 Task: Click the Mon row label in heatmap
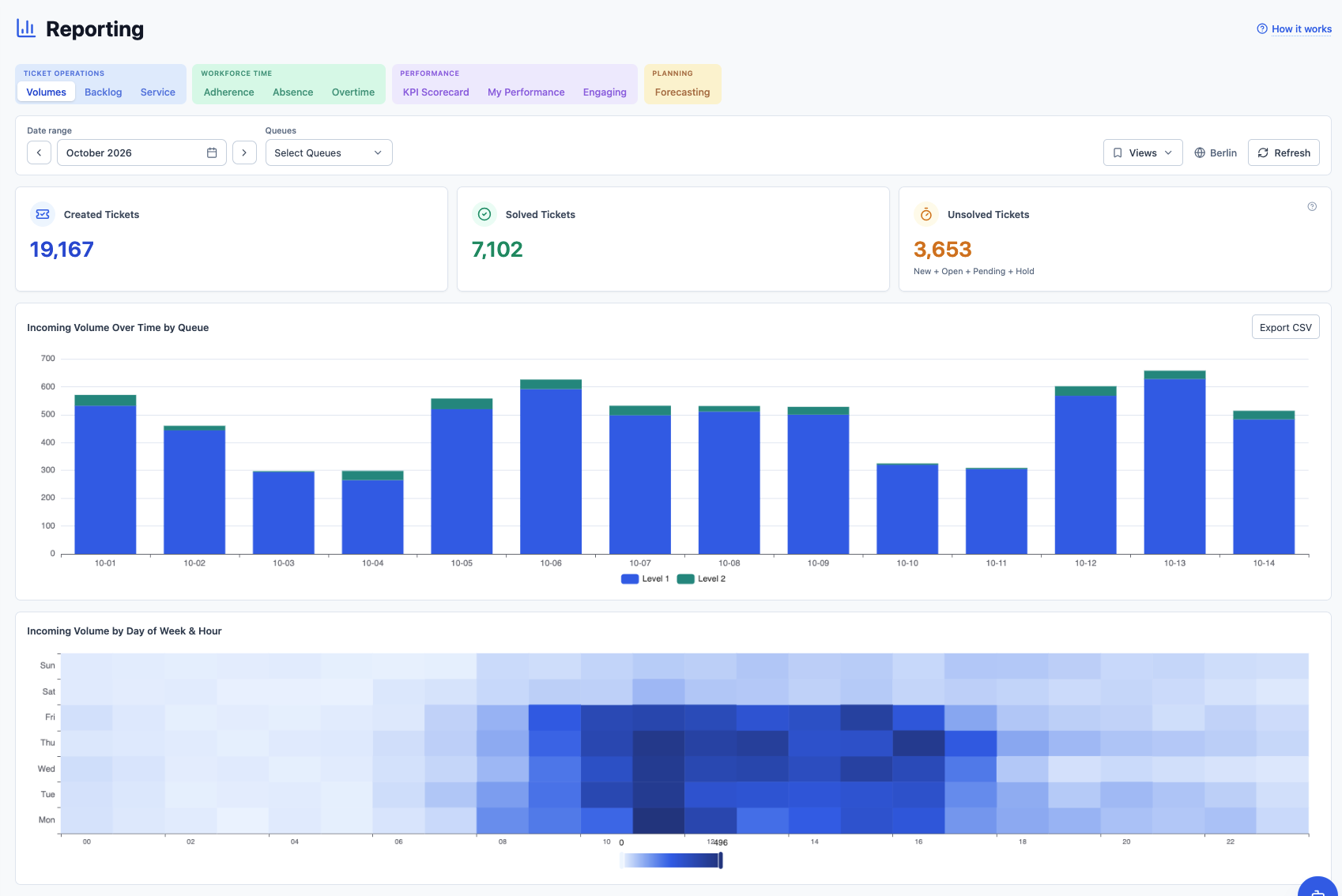coord(47,819)
